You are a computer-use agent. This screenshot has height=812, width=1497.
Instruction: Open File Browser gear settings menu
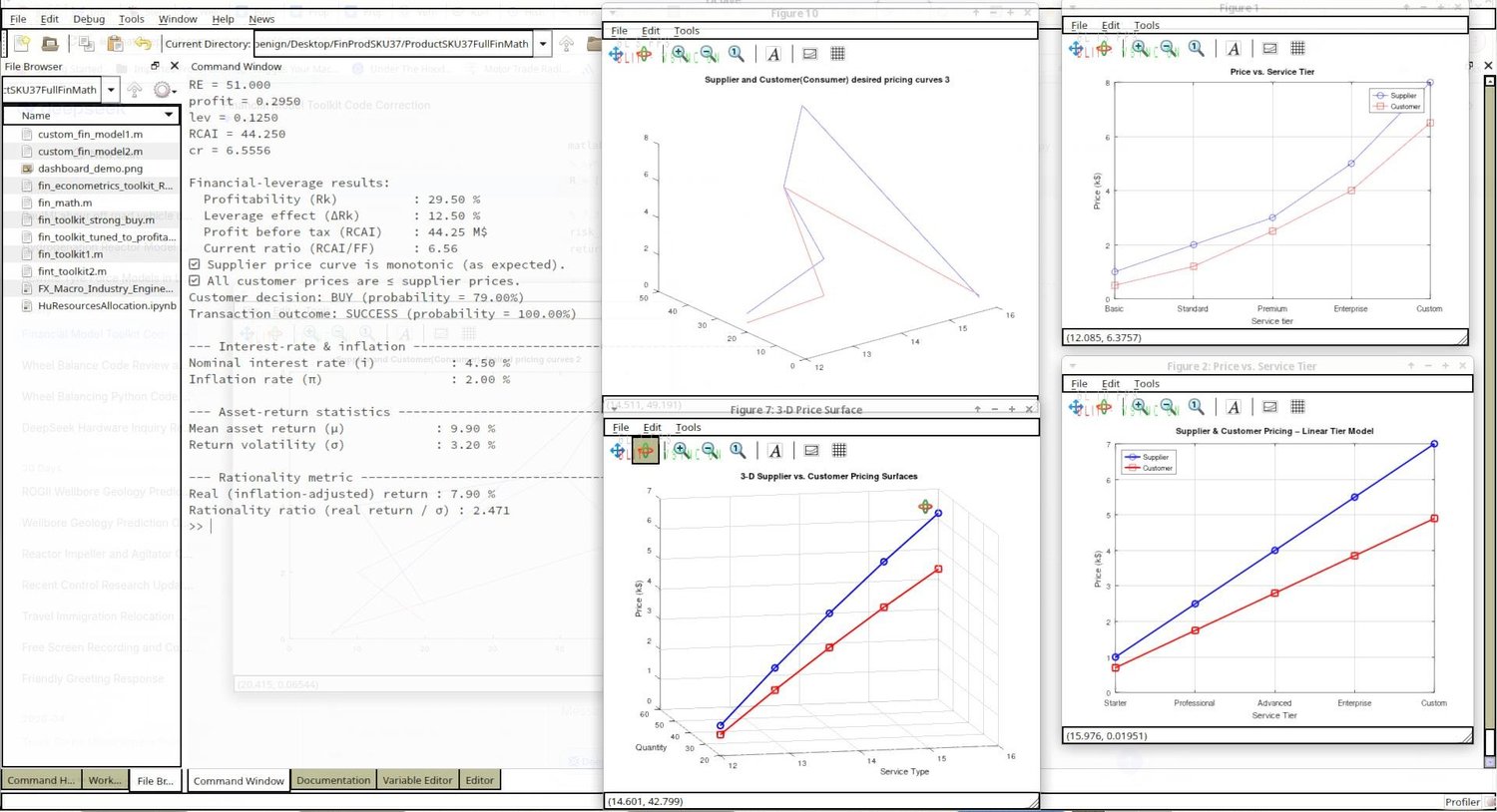(x=163, y=90)
